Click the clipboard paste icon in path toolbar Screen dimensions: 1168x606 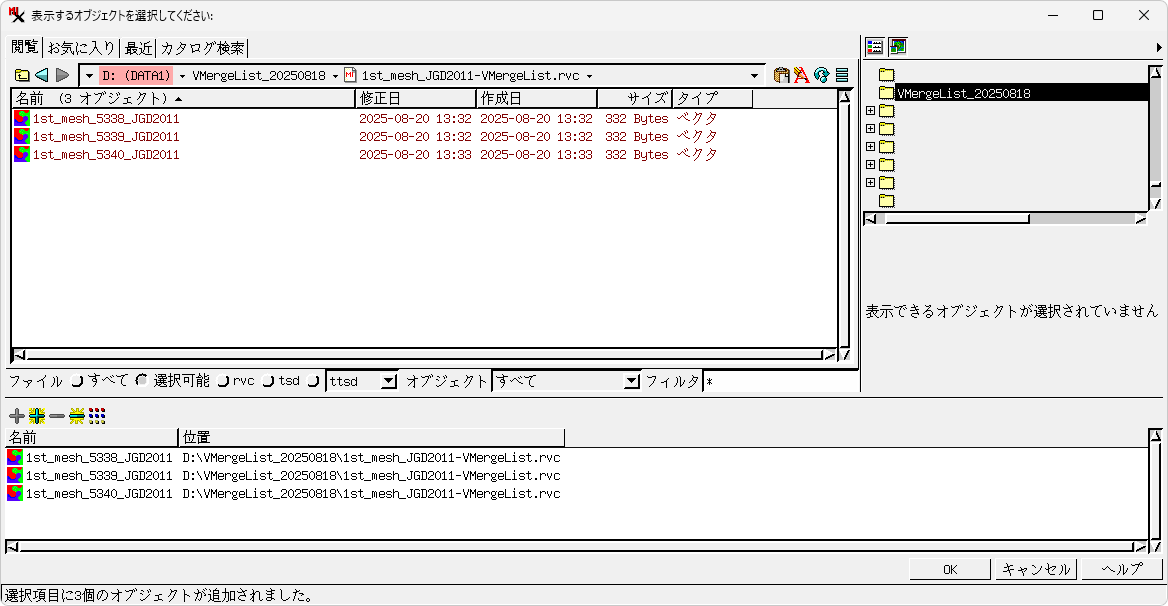pyautogui.click(x=782, y=75)
